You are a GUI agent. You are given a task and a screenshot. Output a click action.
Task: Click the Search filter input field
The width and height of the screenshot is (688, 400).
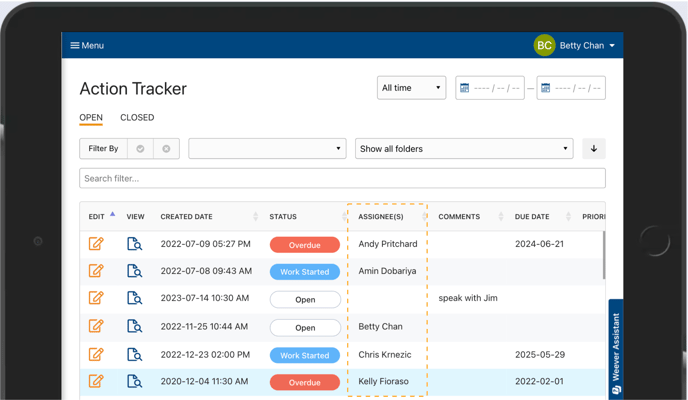click(342, 178)
